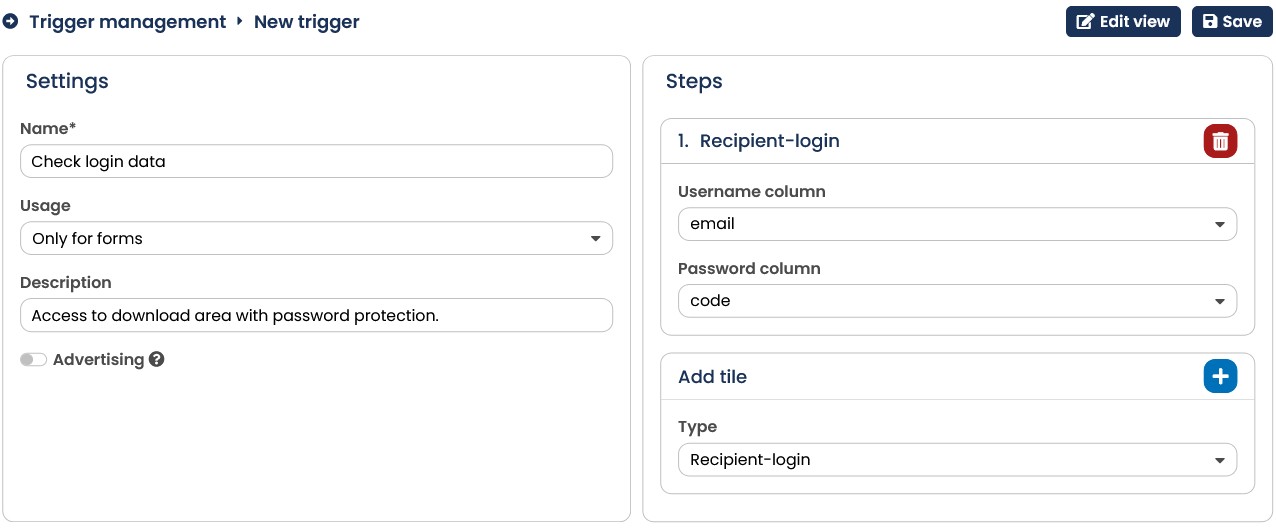
Task: Click into the Name input field
Action: tap(316, 161)
